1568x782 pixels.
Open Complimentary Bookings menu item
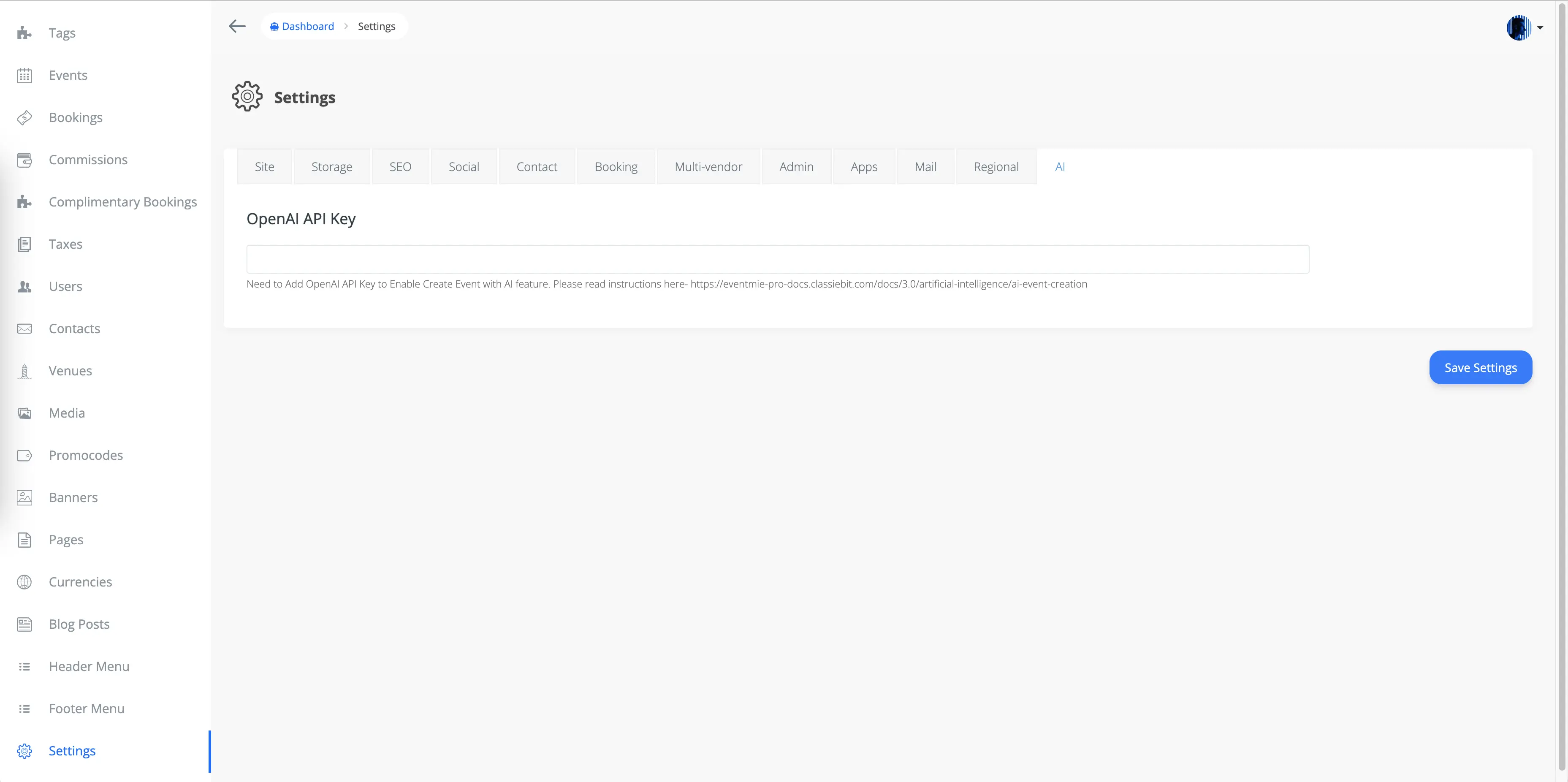click(123, 202)
